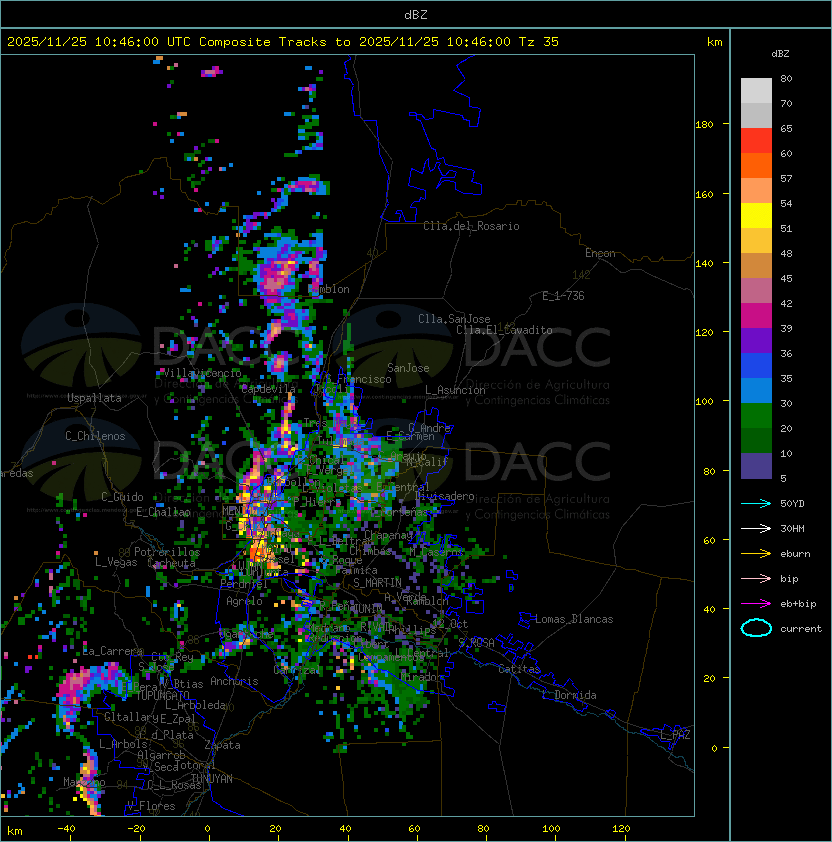
Task: Click the 'E_1-736' map label
Action: (x=563, y=296)
